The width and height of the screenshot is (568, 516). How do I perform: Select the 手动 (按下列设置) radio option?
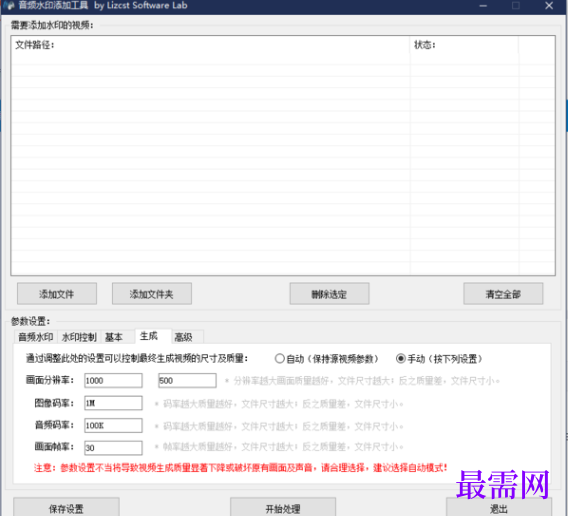(439, 359)
